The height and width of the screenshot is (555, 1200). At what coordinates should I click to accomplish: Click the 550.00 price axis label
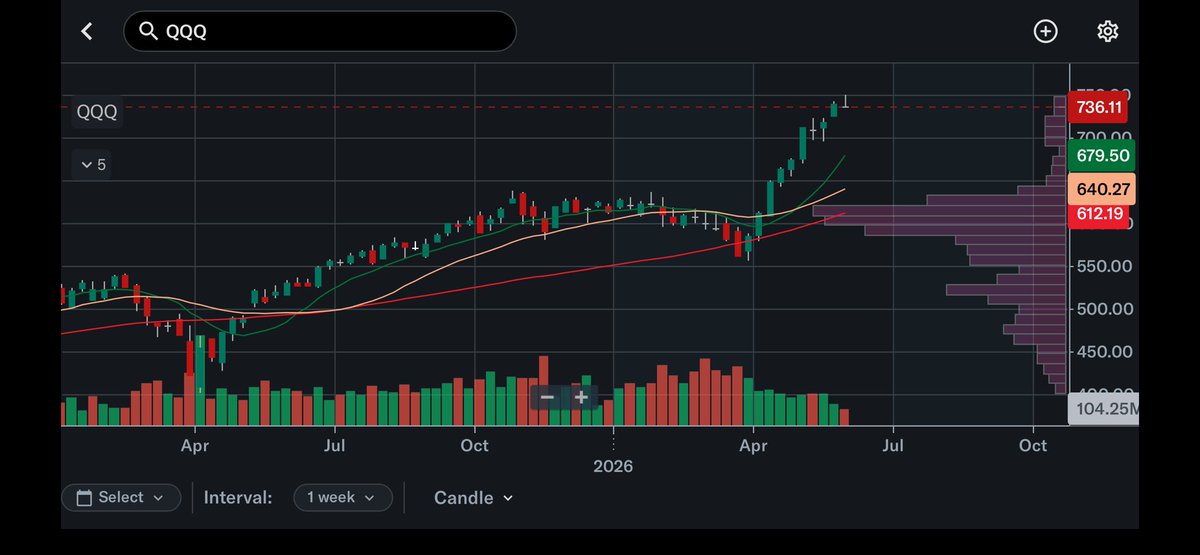click(1106, 266)
